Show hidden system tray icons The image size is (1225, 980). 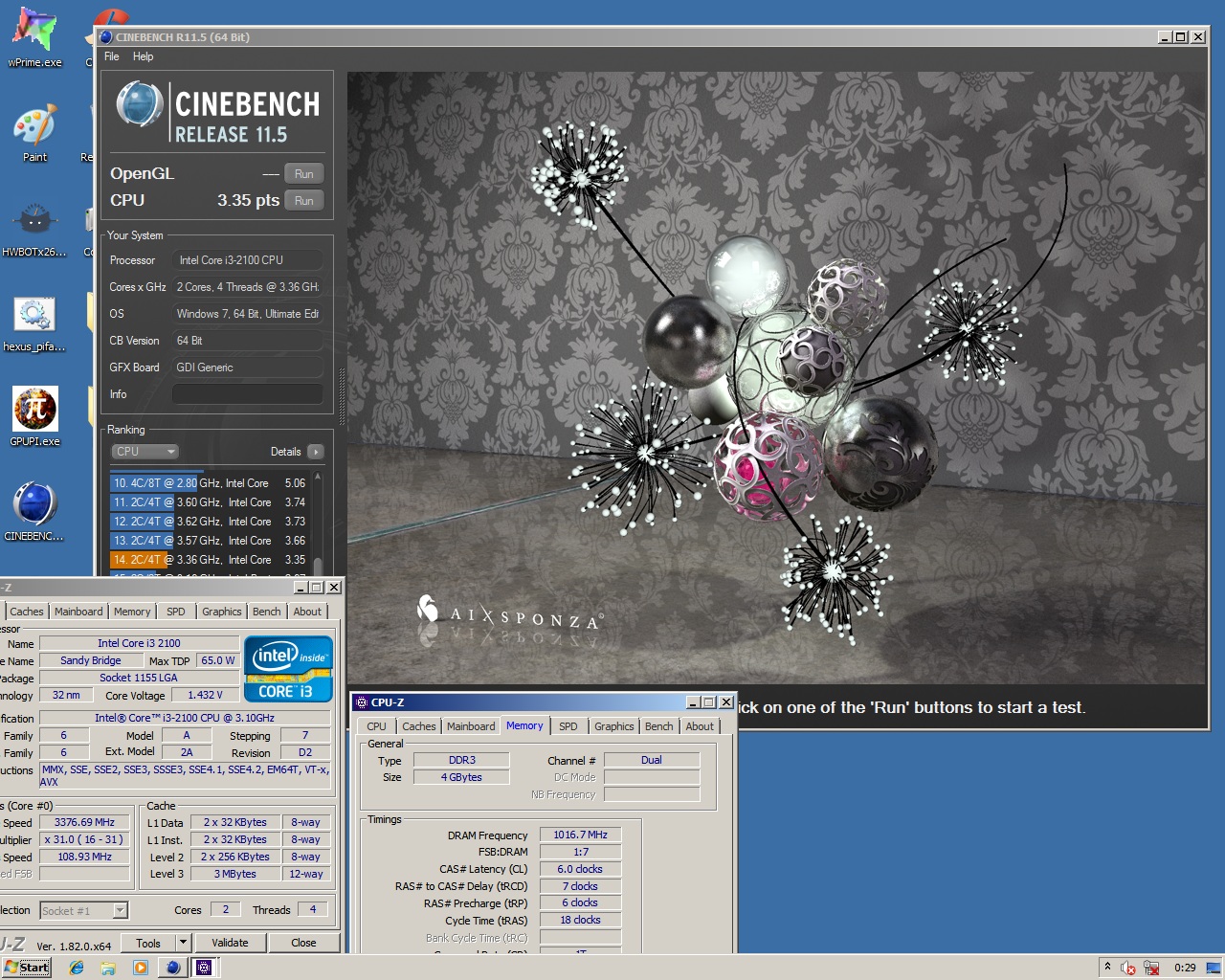tap(1107, 967)
